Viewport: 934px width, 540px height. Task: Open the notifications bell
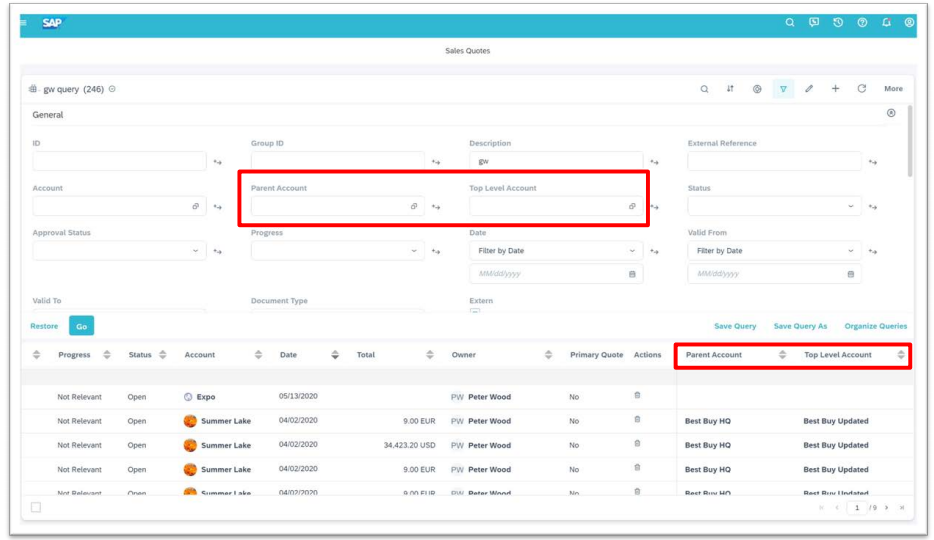click(886, 23)
